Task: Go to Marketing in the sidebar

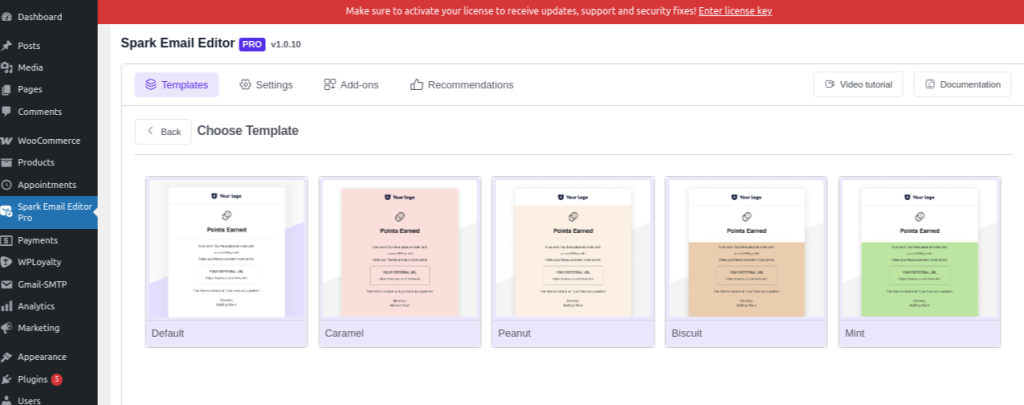Action: tap(39, 328)
